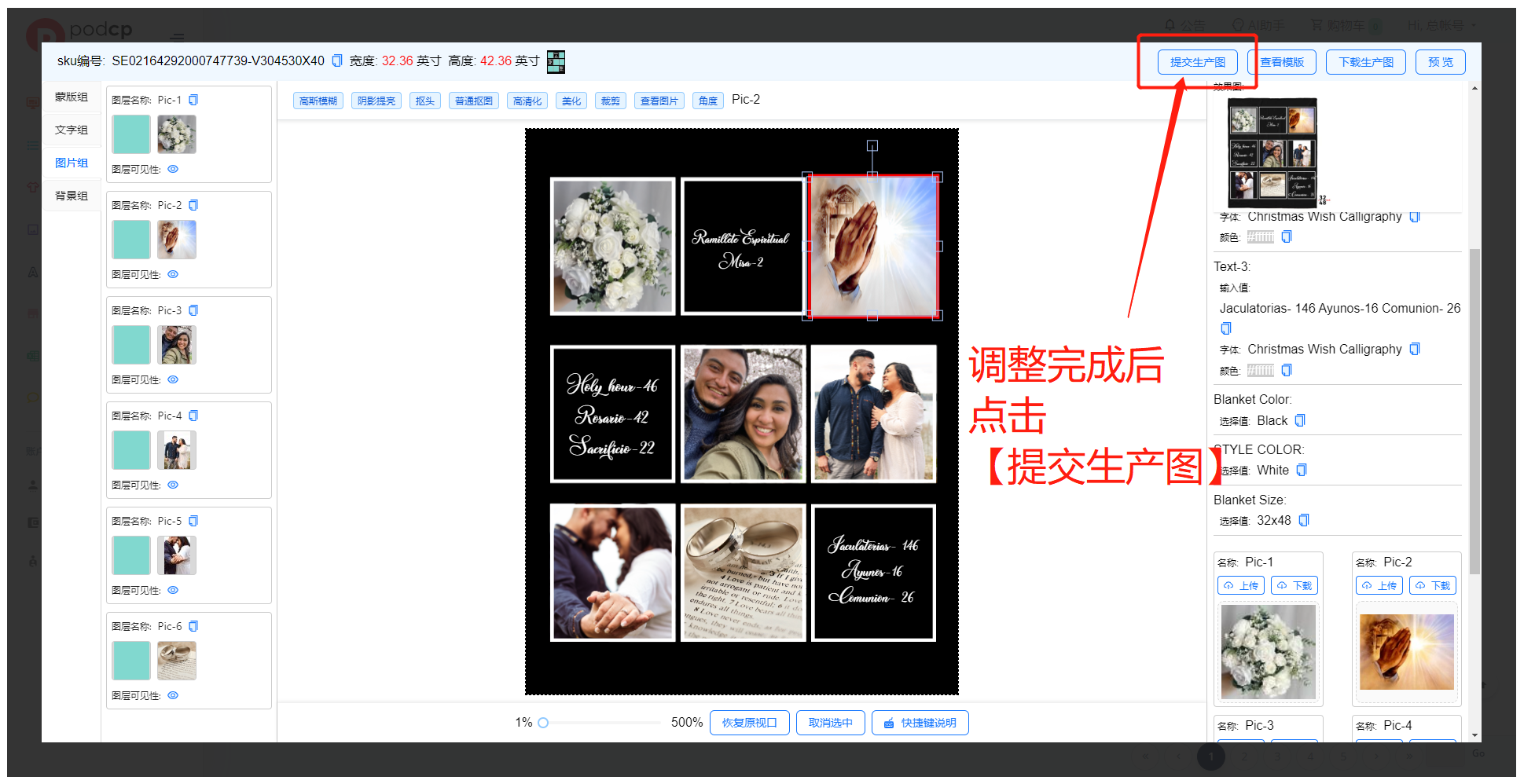1524x784 pixels.
Task: Click the 查看模板 button
Action: click(x=1282, y=62)
